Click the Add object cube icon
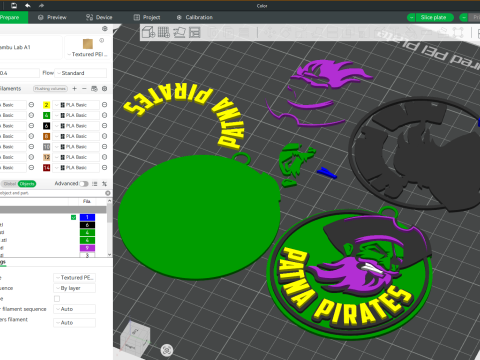Screen dimensions: 480x360 point(148,32)
